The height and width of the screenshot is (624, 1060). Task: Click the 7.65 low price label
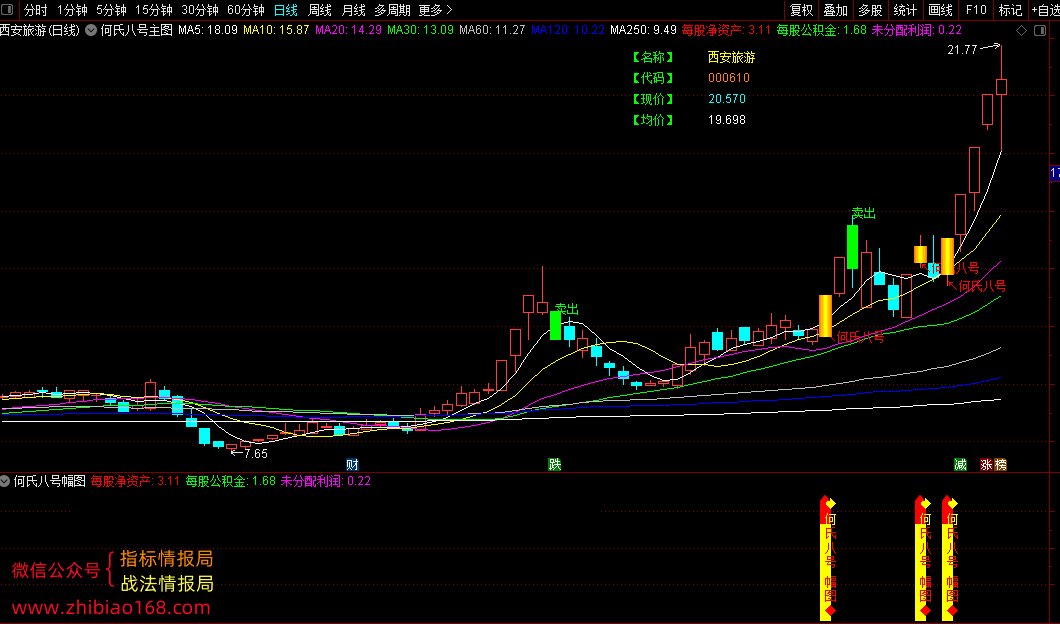click(256, 454)
